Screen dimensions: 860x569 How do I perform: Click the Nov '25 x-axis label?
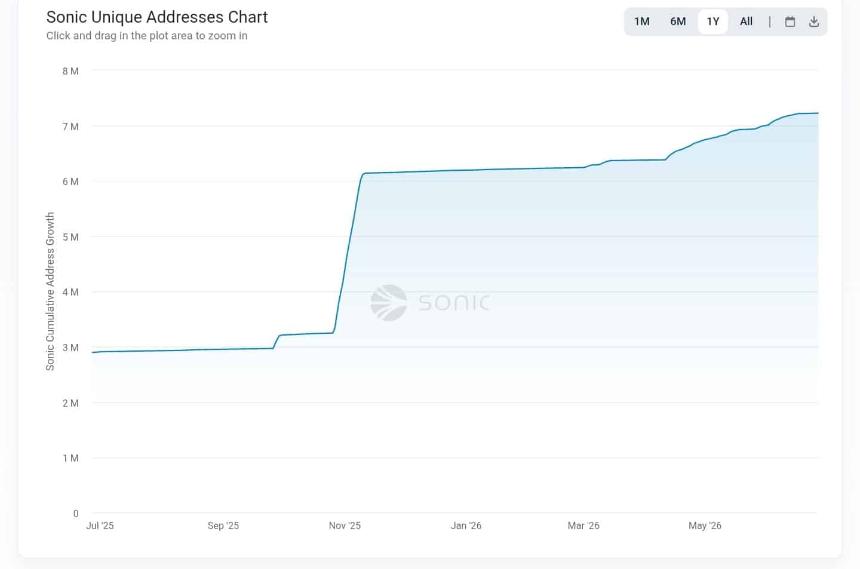(344, 525)
